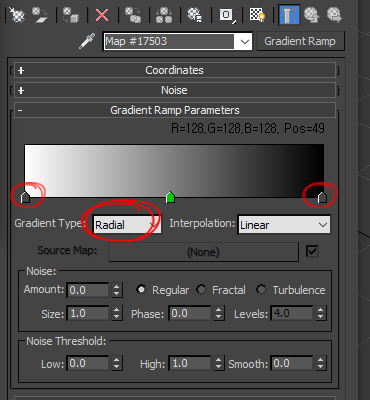Click the Low threshold spinner arrows
The image size is (370, 400).
pyautogui.click(x=116, y=363)
